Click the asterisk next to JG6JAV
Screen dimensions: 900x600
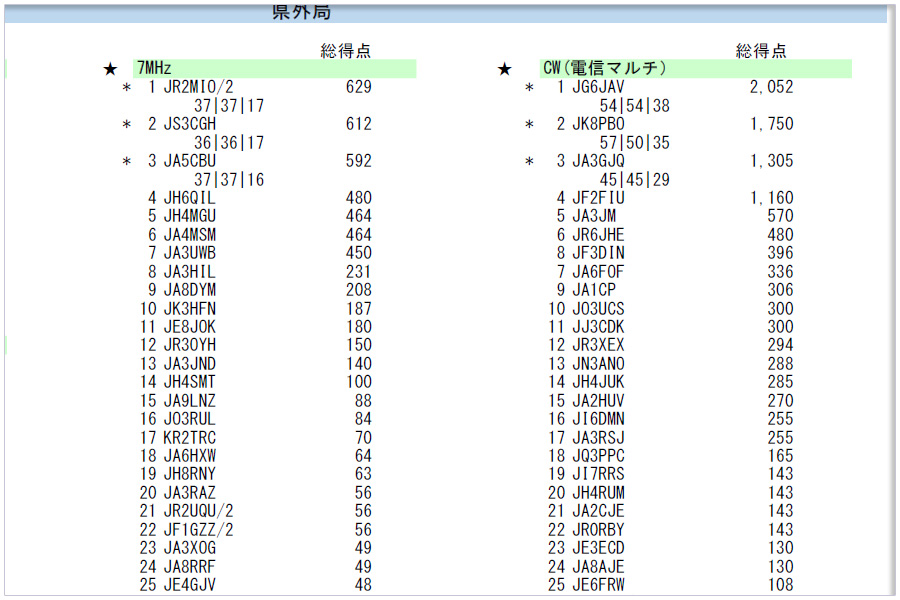pyautogui.click(x=530, y=88)
